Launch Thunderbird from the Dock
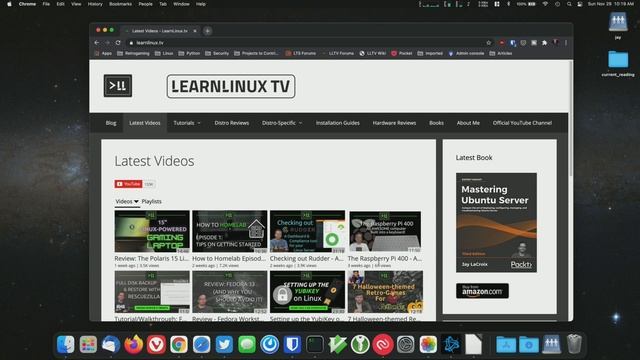 [x=111, y=344]
